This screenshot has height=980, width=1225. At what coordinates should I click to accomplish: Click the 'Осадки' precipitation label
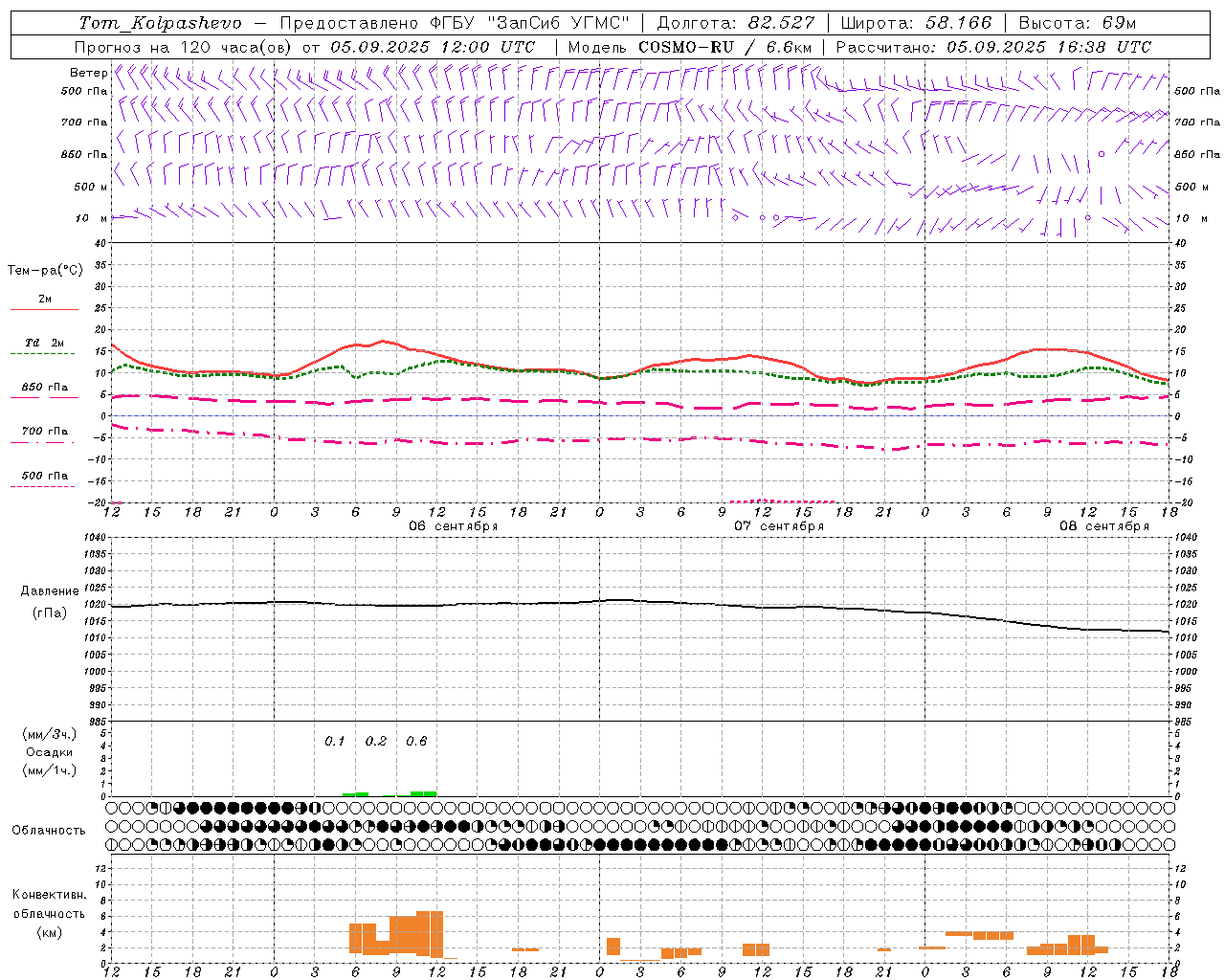(50, 752)
